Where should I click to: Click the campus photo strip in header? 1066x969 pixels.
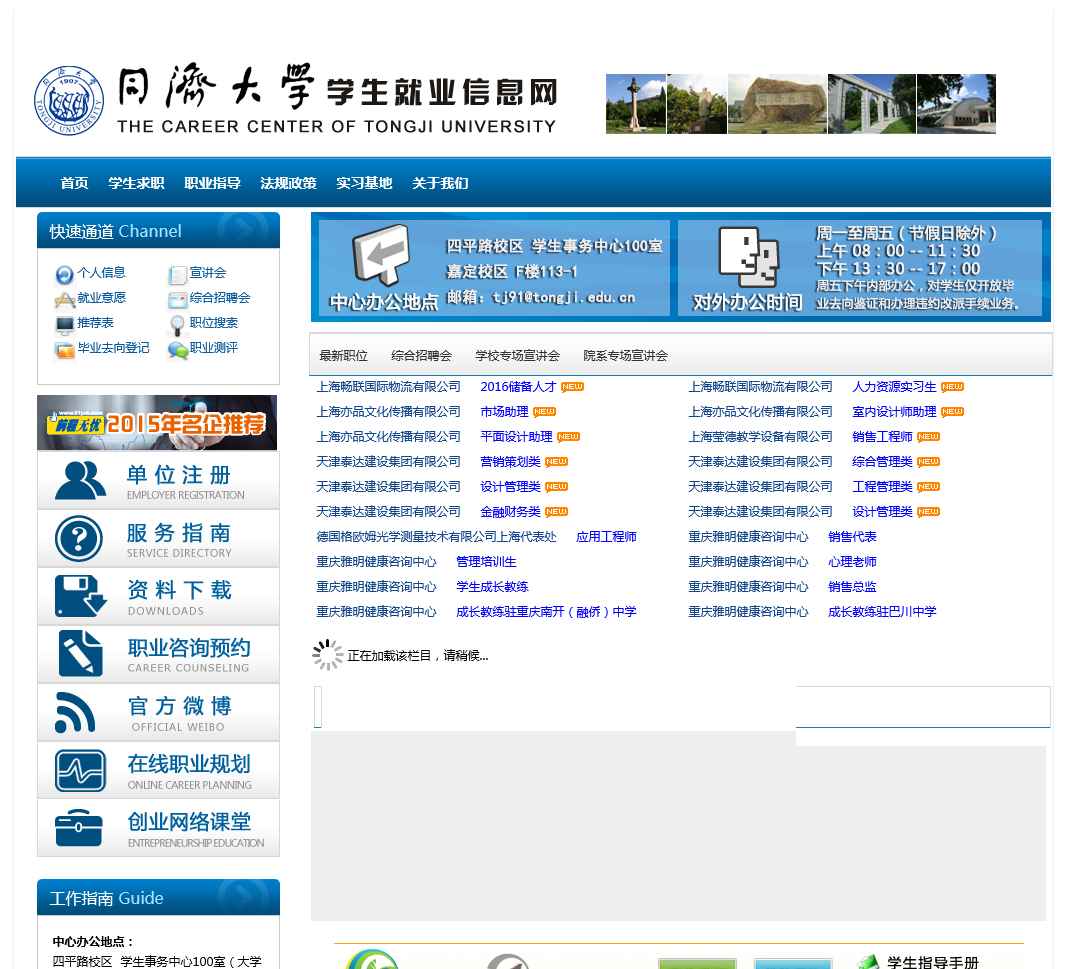(x=801, y=104)
